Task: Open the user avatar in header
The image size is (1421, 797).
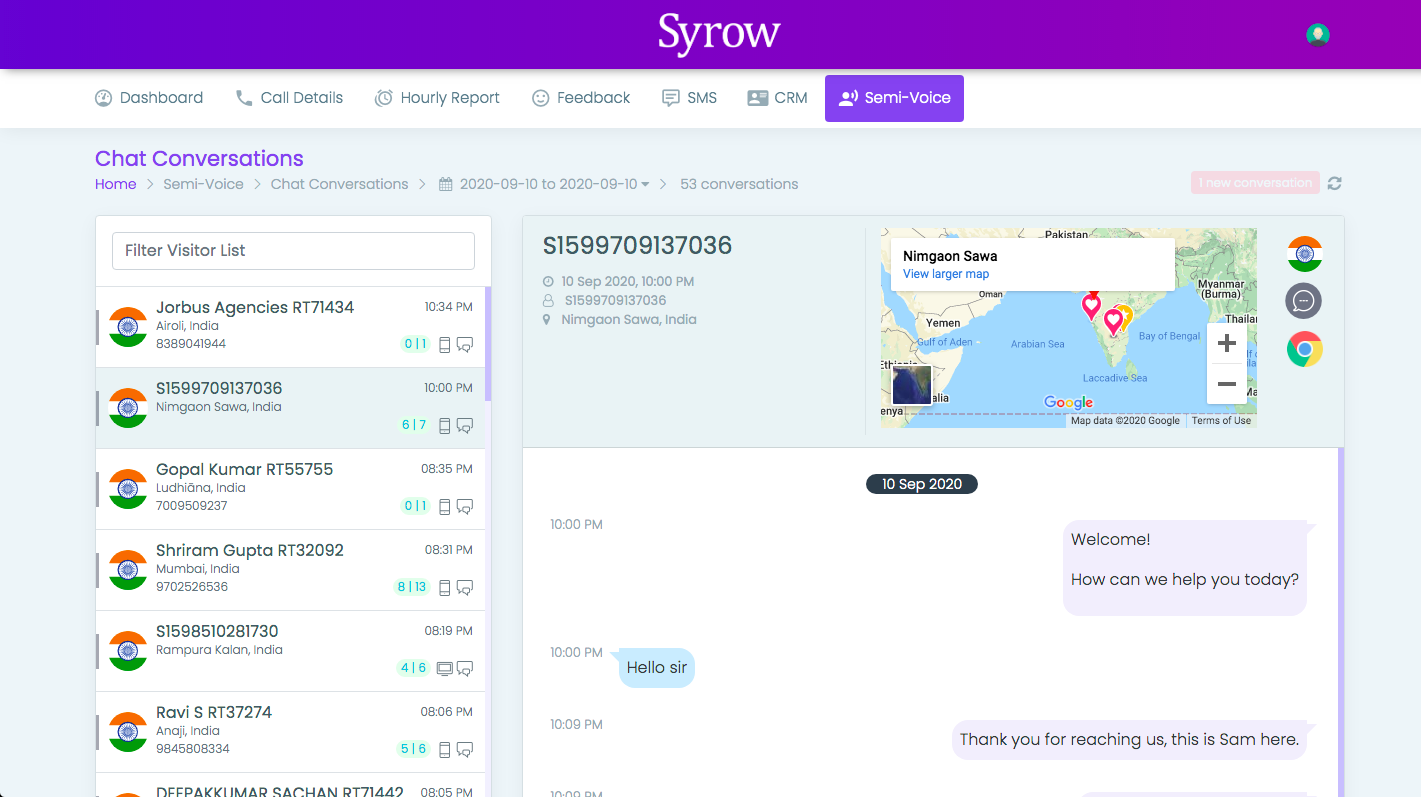Action: click(x=1318, y=35)
